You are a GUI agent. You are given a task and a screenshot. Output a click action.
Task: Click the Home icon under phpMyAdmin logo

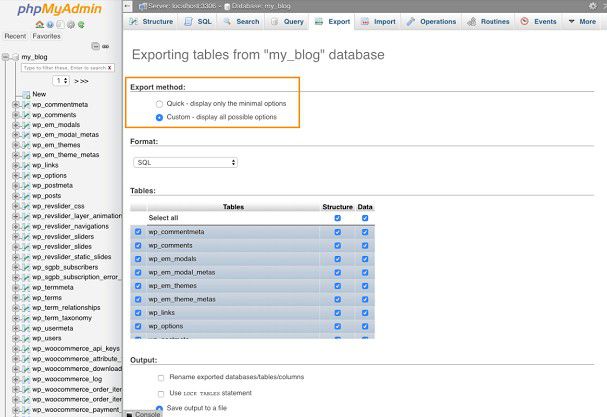39,24
